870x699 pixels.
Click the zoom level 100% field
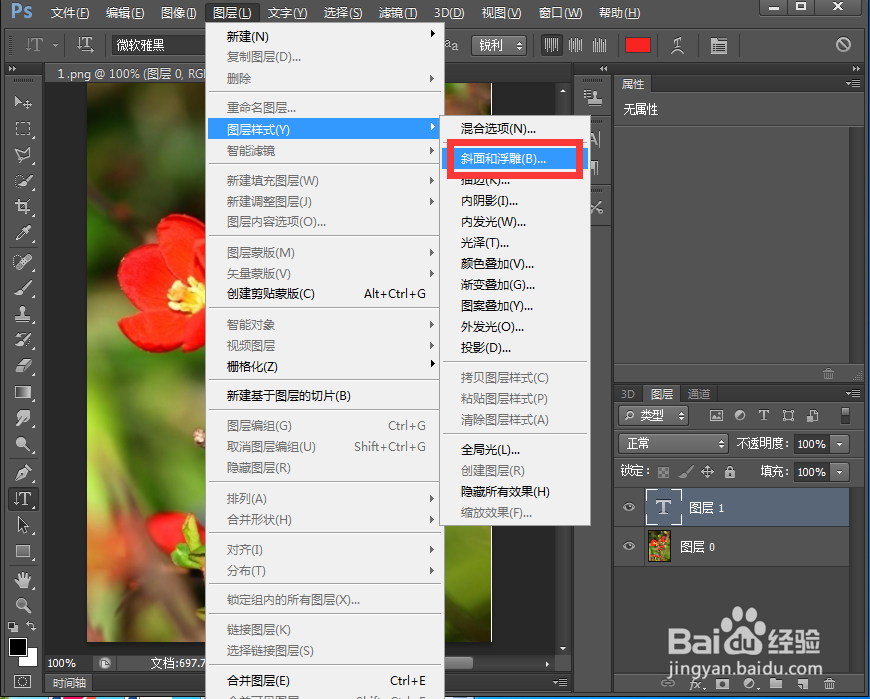(67, 663)
